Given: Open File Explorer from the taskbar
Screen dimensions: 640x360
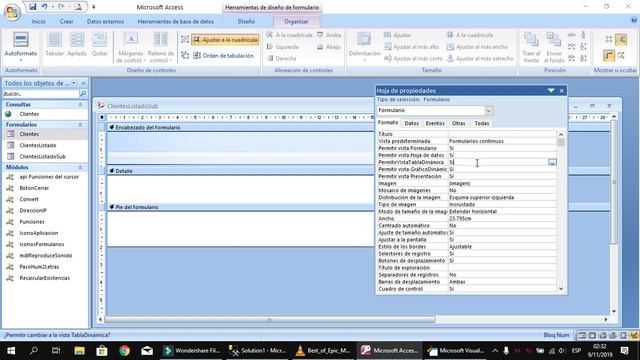Looking at the screenshot, I should coord(79,351).
